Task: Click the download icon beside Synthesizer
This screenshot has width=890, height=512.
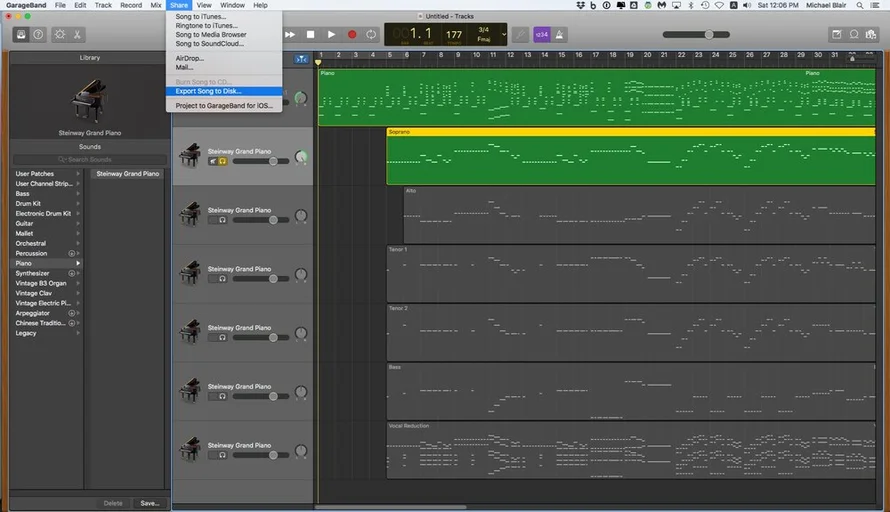Action: pos(72,274)
